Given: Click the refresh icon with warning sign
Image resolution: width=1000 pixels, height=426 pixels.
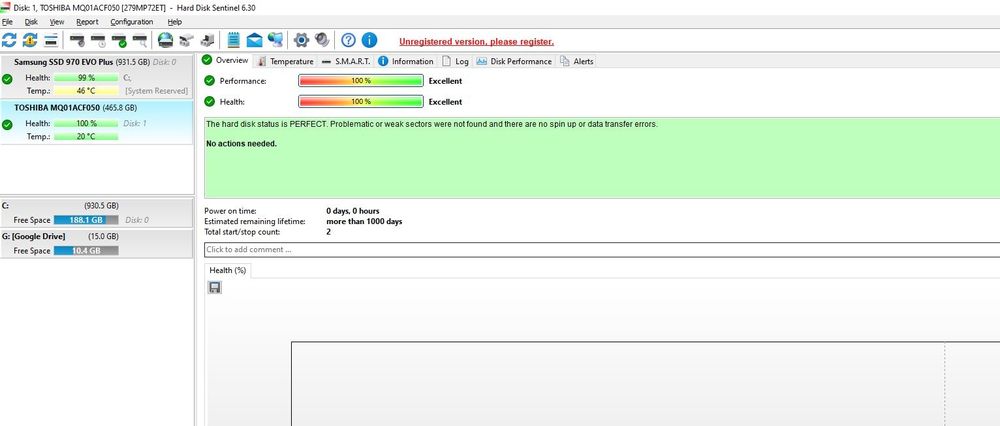Looking at the screenshot, I should click(30, 40).
